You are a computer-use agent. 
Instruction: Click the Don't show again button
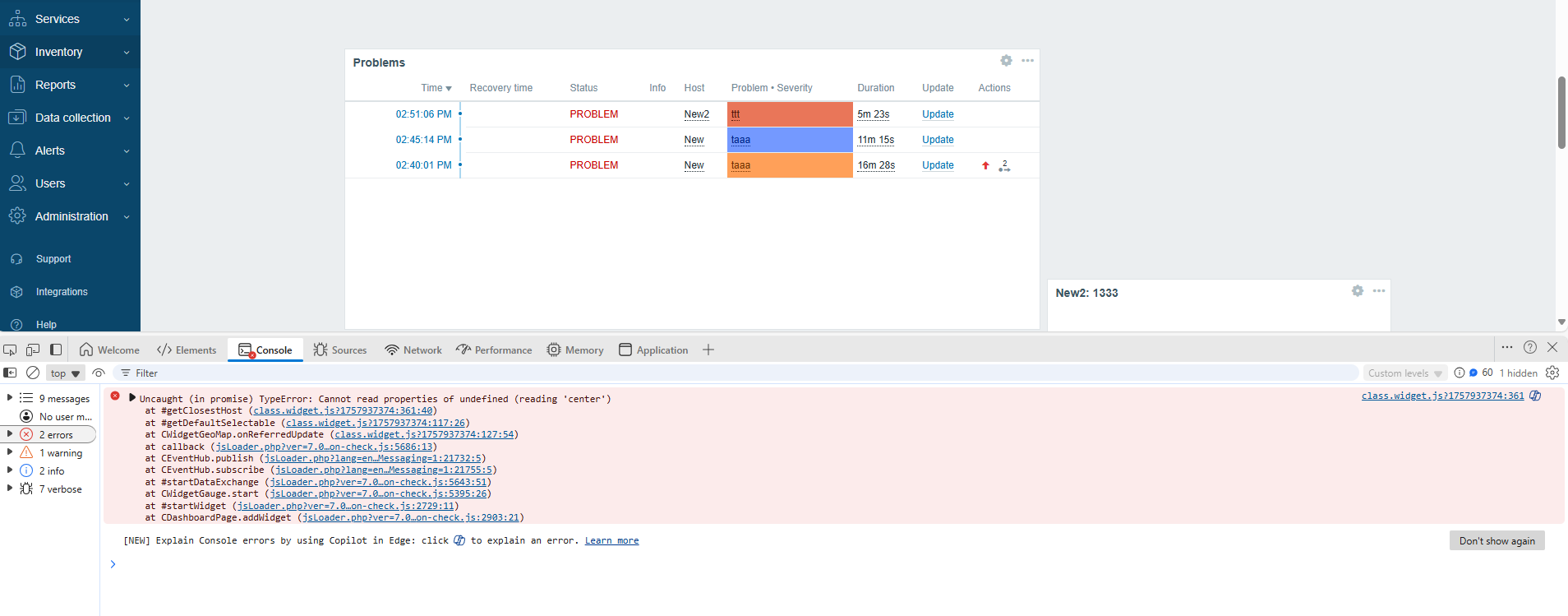tap(1497, 540)
